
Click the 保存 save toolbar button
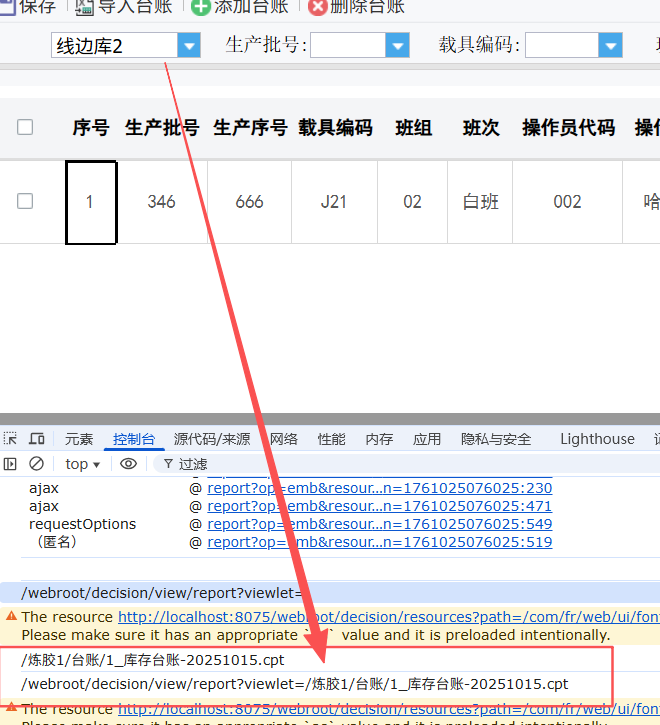point(28,6)
